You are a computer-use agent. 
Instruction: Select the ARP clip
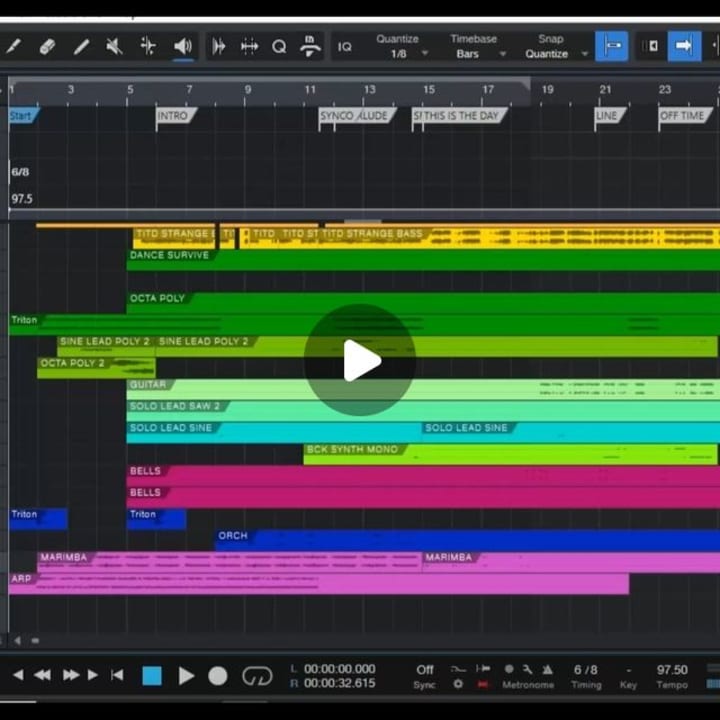(319, 584)
